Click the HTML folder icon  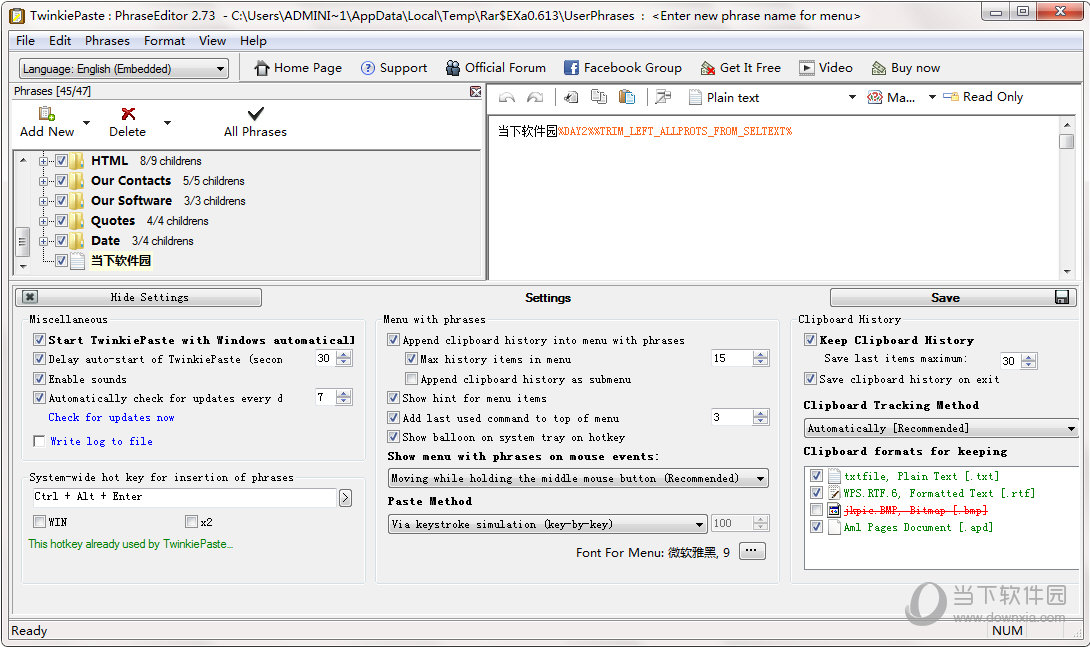(77, 161)
